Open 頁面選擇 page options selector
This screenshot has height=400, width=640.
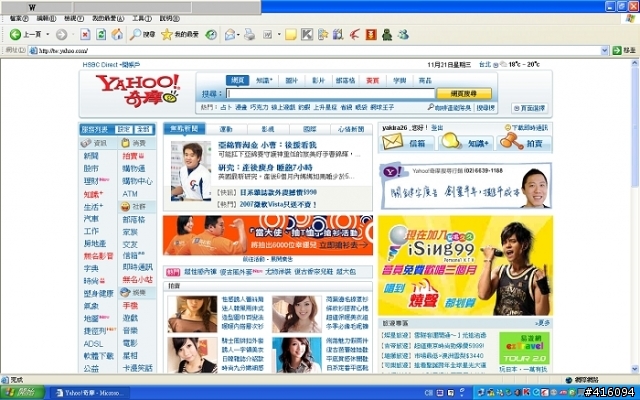[x=529, y=108]
